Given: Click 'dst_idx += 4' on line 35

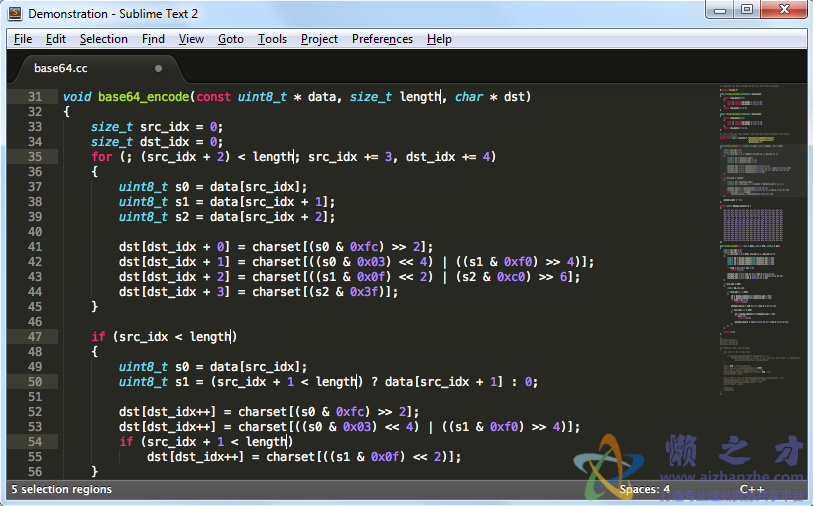Looking at the screenshot, I should (447, 157).
